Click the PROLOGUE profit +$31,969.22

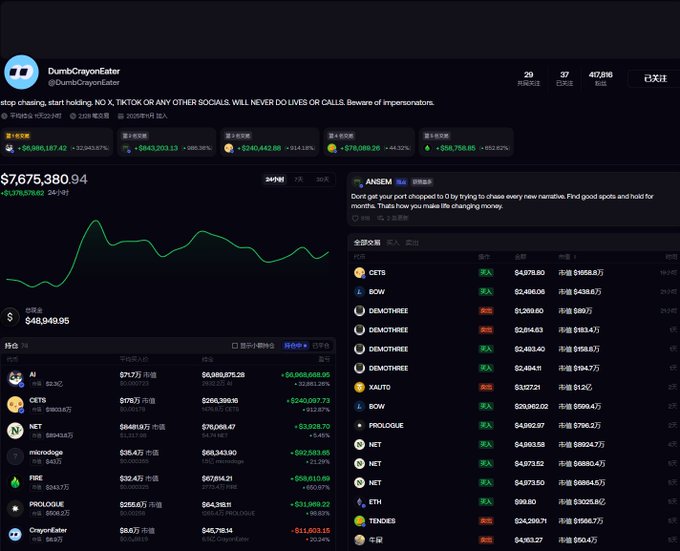310,505
